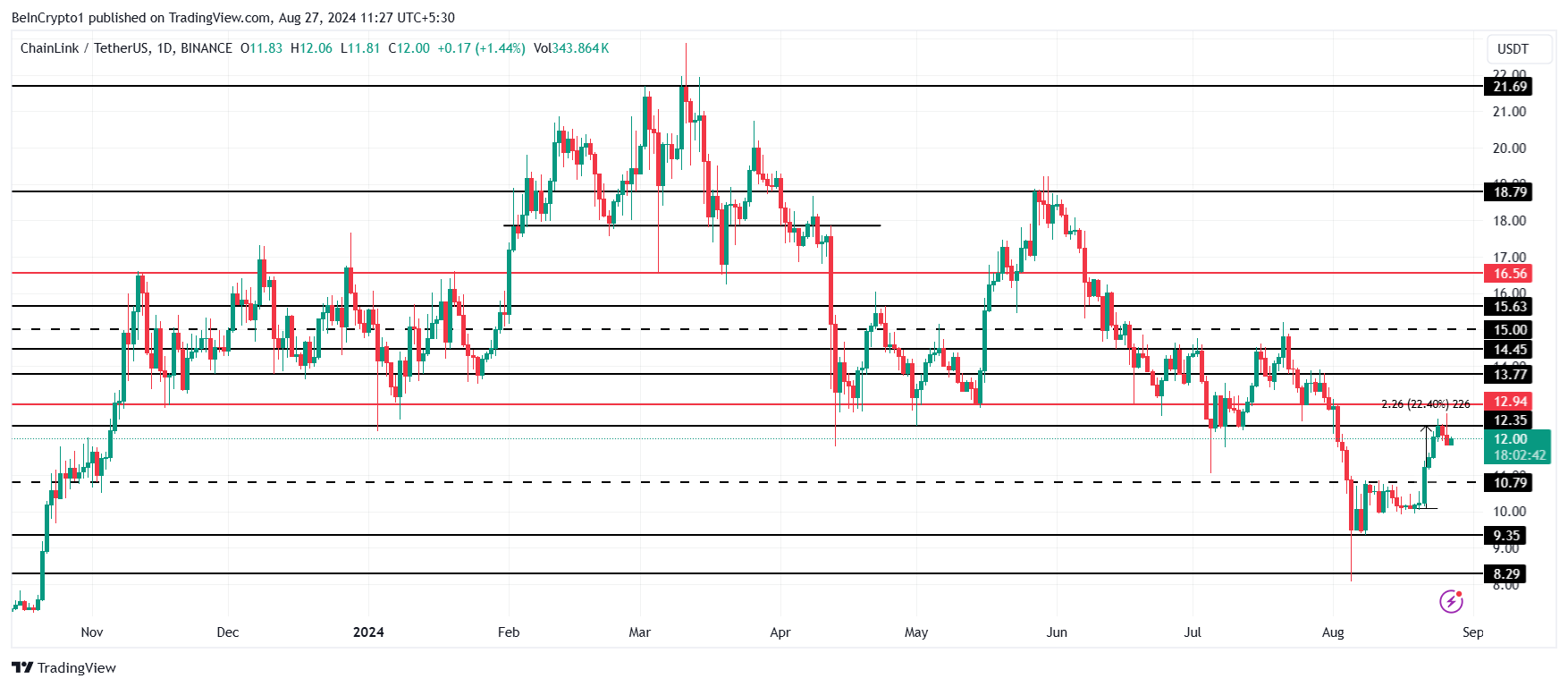
Task: Click the 2024 marker on time axis
Action: tap(368, 632)
